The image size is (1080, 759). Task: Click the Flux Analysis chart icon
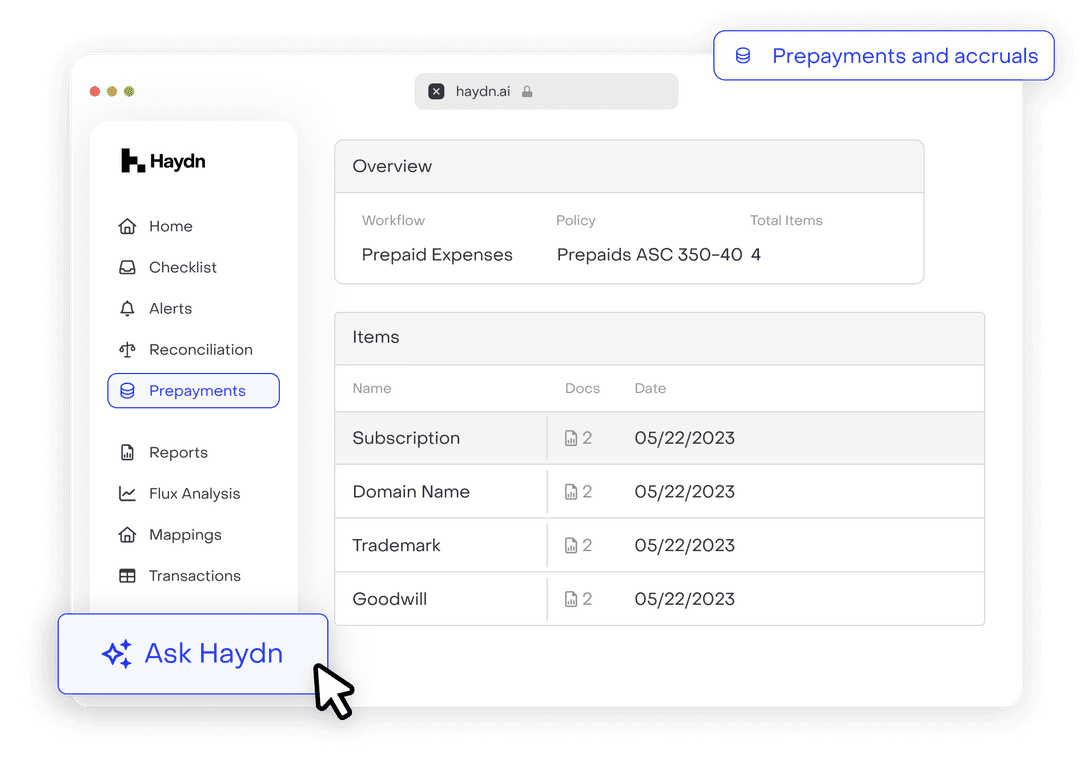click(127, 494)
